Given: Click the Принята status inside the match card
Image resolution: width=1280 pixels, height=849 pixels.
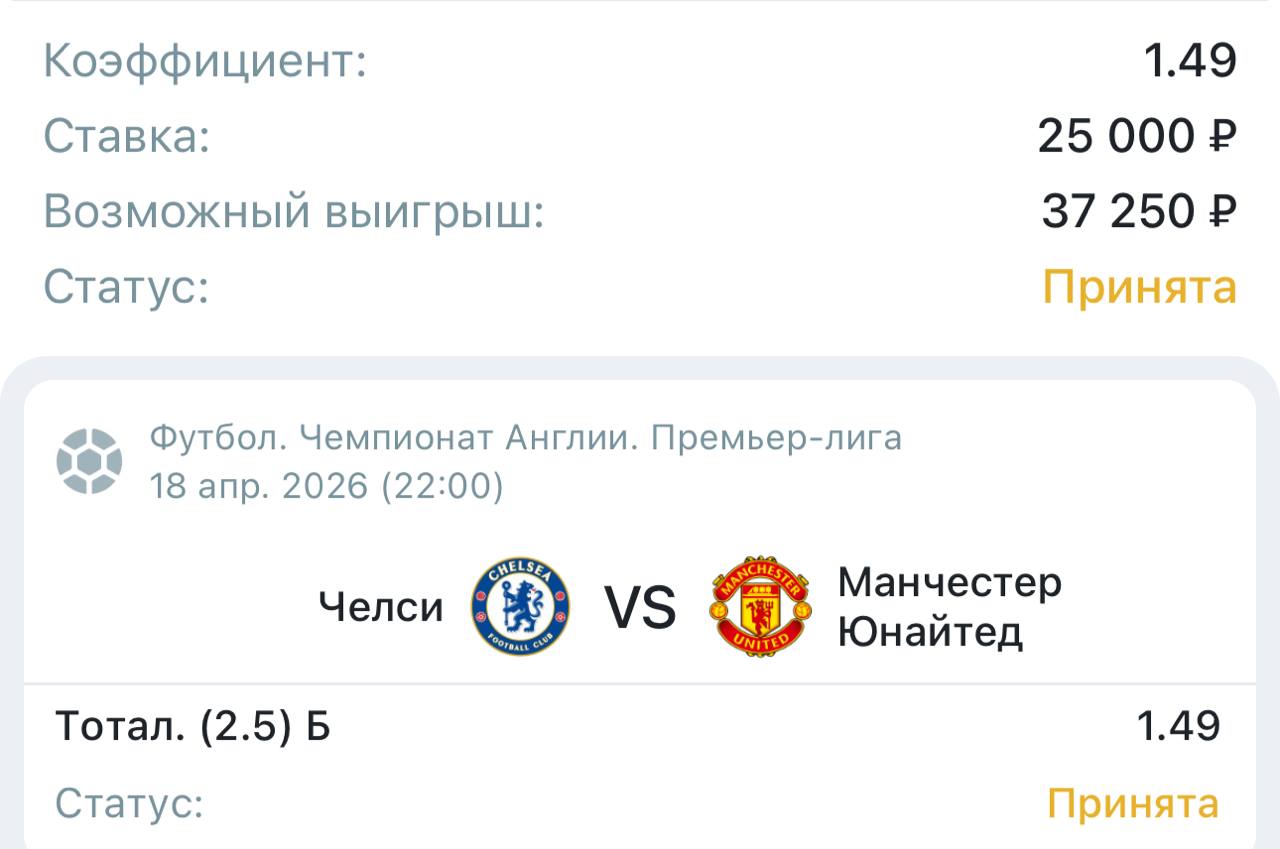Looking at the screenshot, I should click(x=1133, y=803).
